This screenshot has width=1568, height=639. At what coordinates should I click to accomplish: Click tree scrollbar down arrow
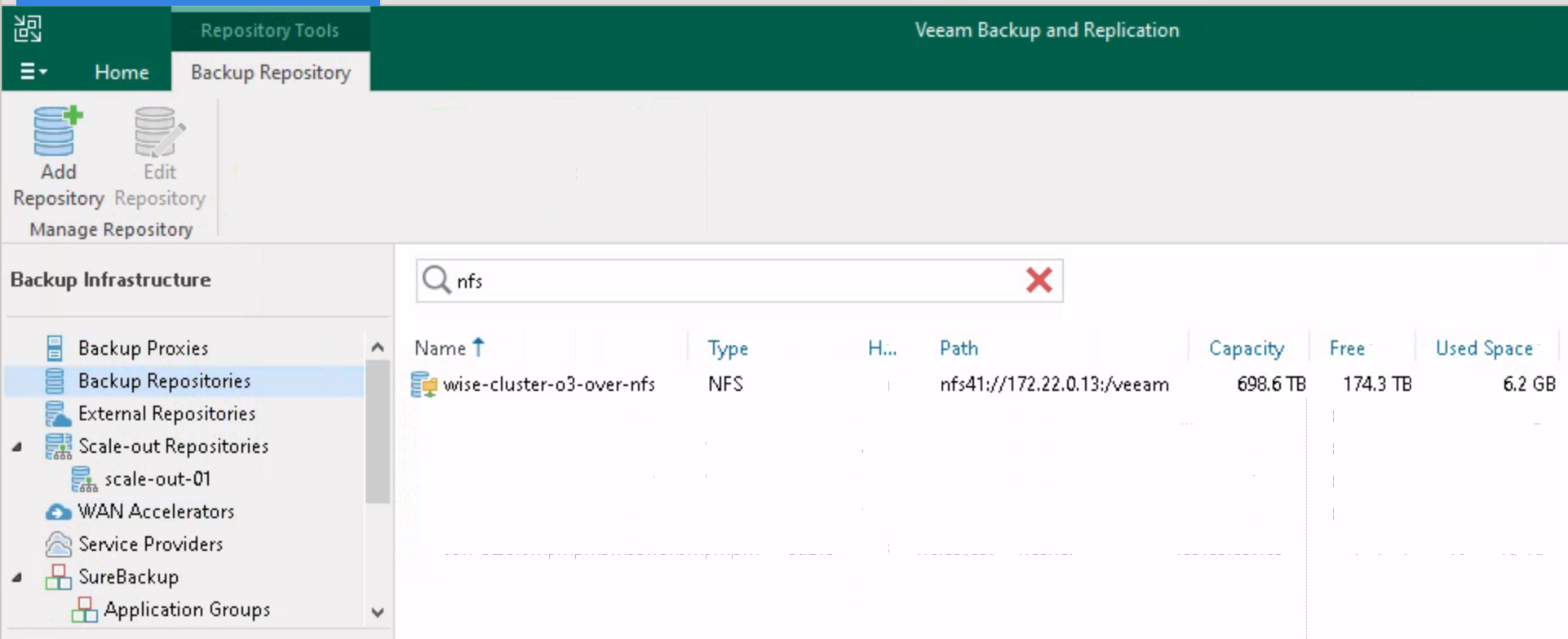377,612
